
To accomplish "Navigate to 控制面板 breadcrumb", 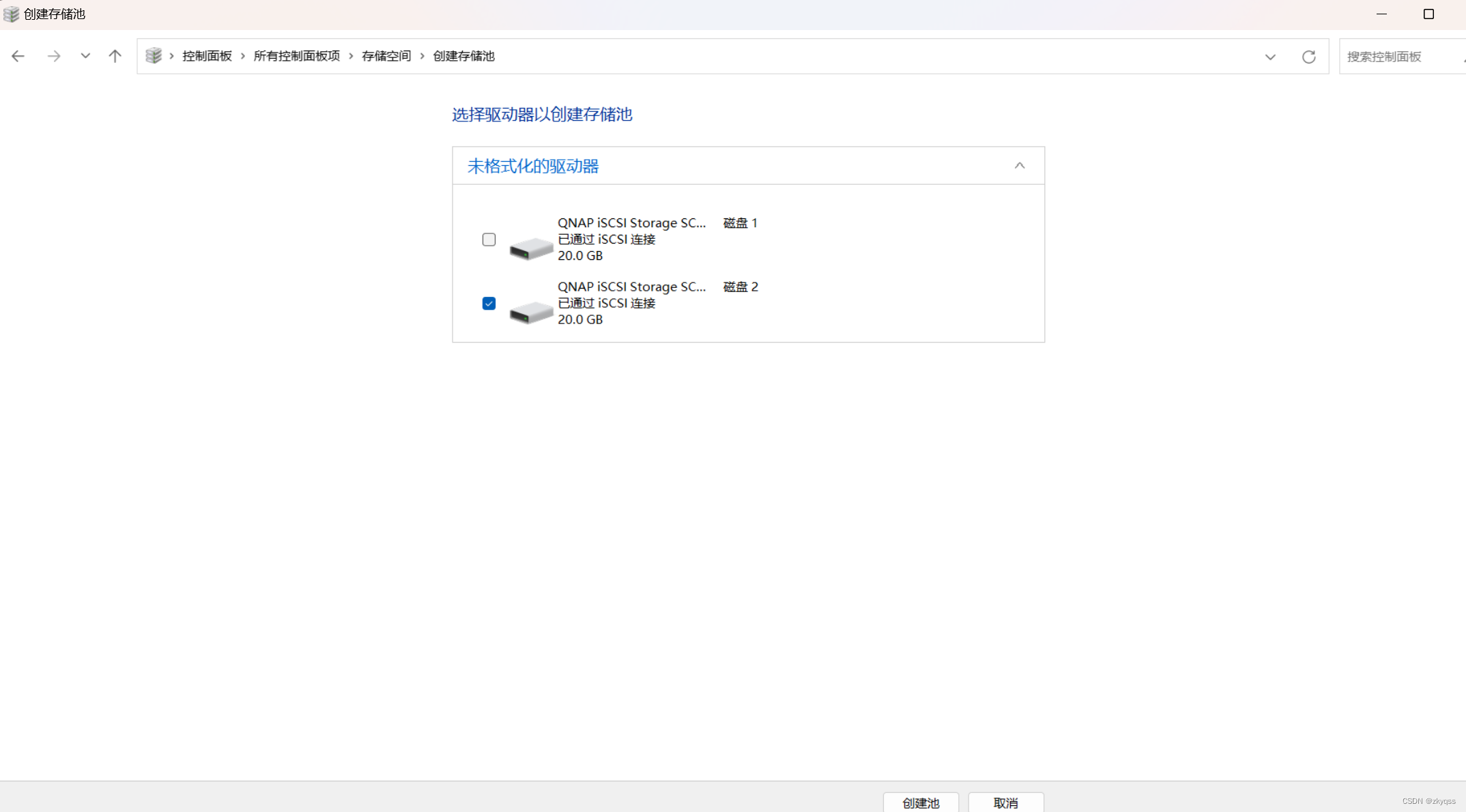I will [207, 56].
